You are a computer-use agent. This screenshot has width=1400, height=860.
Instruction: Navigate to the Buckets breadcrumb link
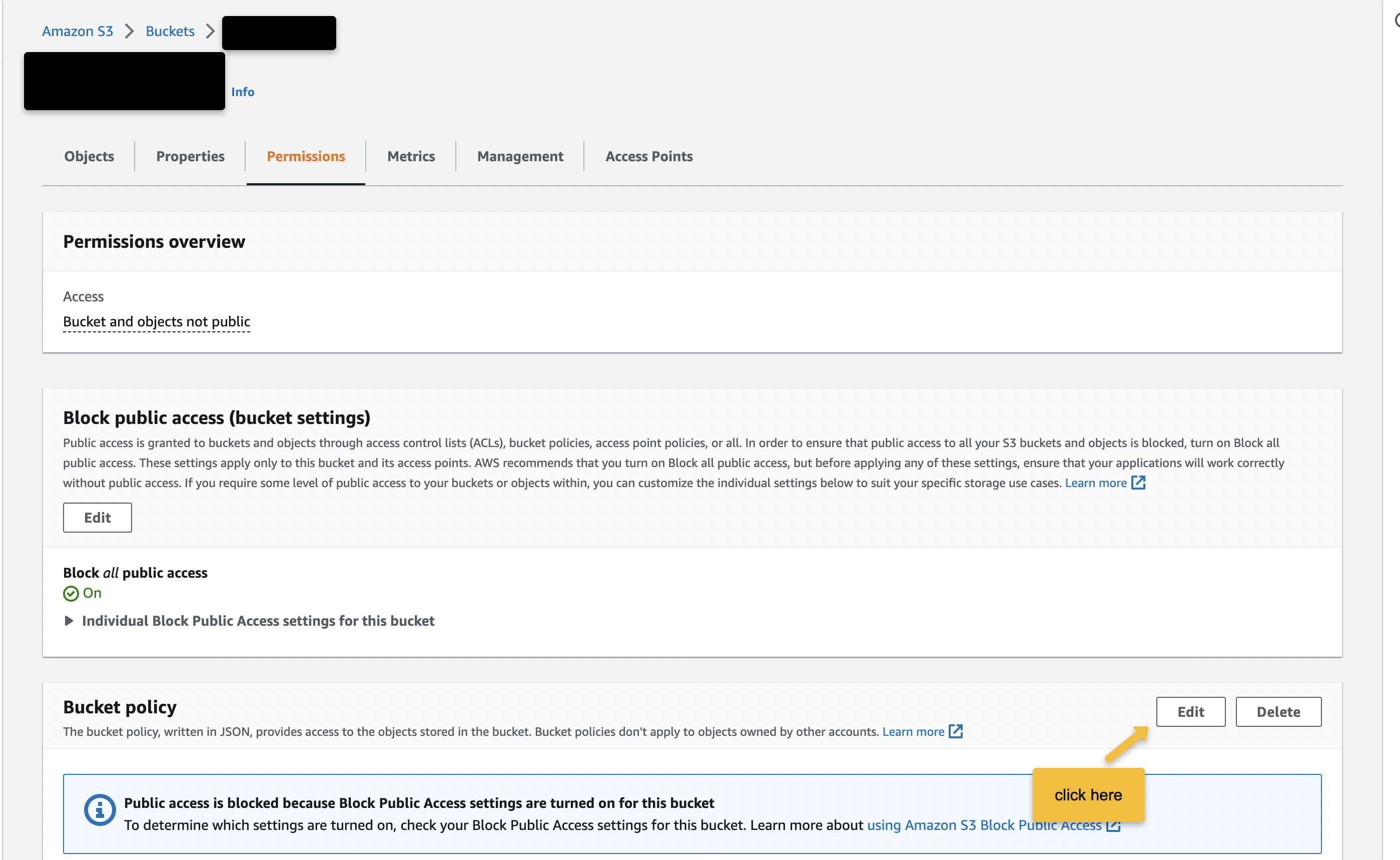170,31
